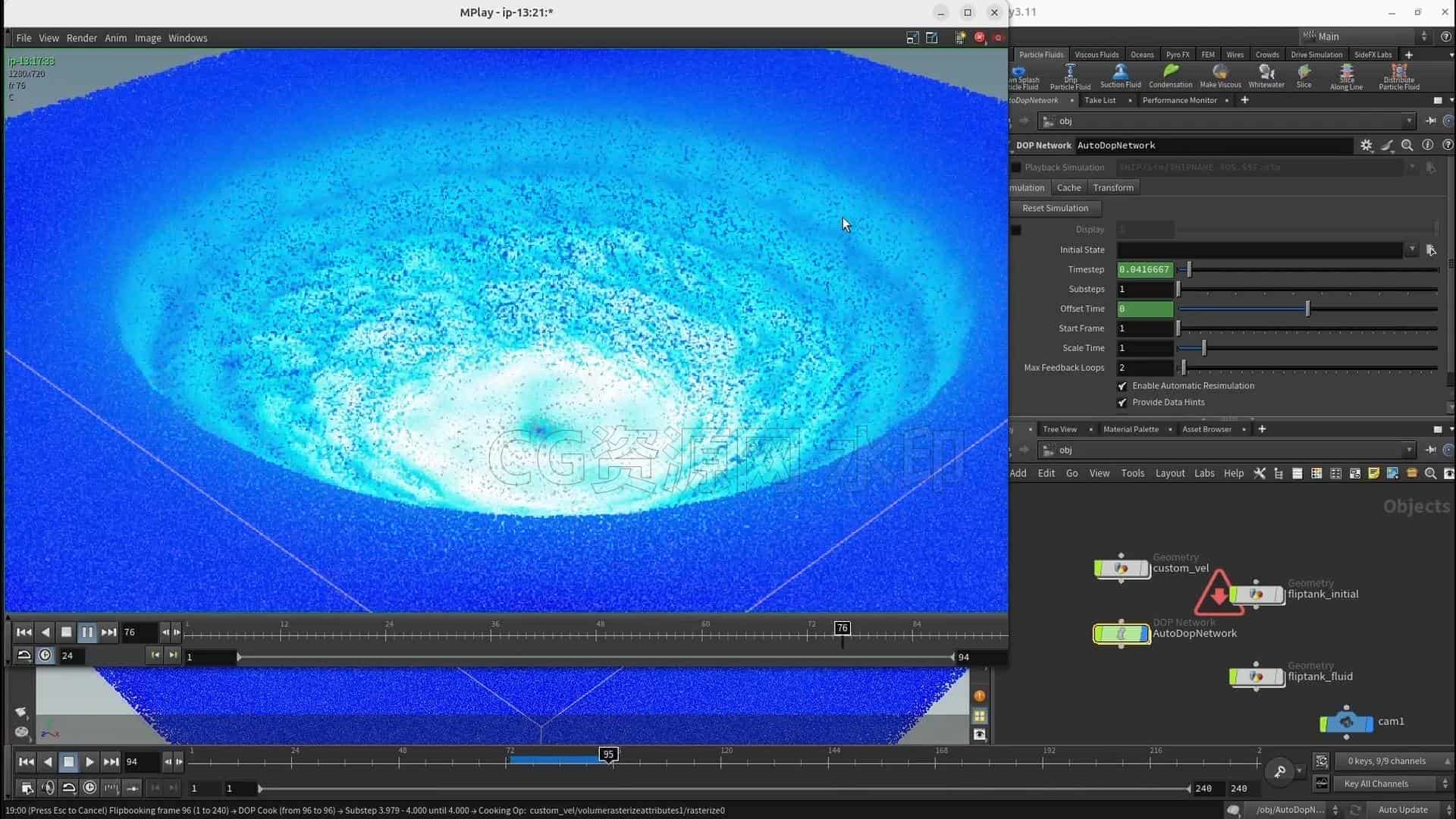
Task: Switch to the Pyro FX shelf tab
Action: pos(1178,55)
